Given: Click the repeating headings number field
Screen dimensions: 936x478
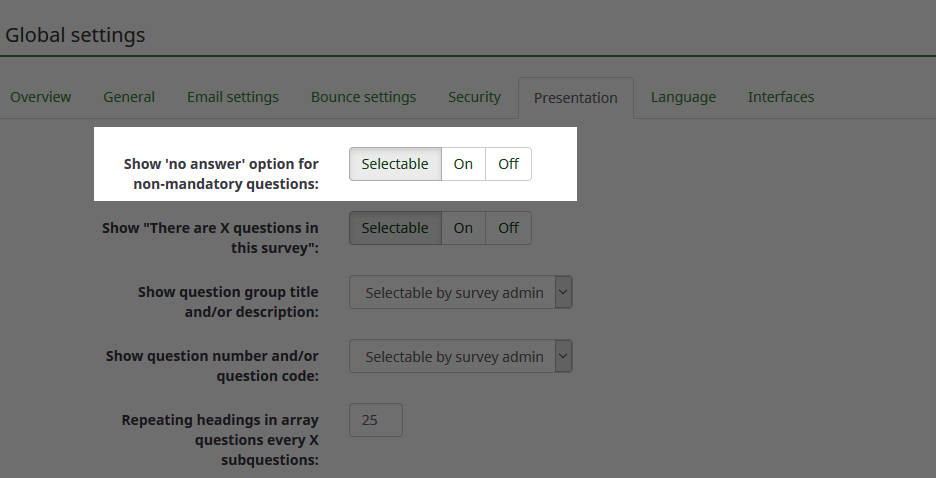Looking at the screenshot, I should pos(375,420).
